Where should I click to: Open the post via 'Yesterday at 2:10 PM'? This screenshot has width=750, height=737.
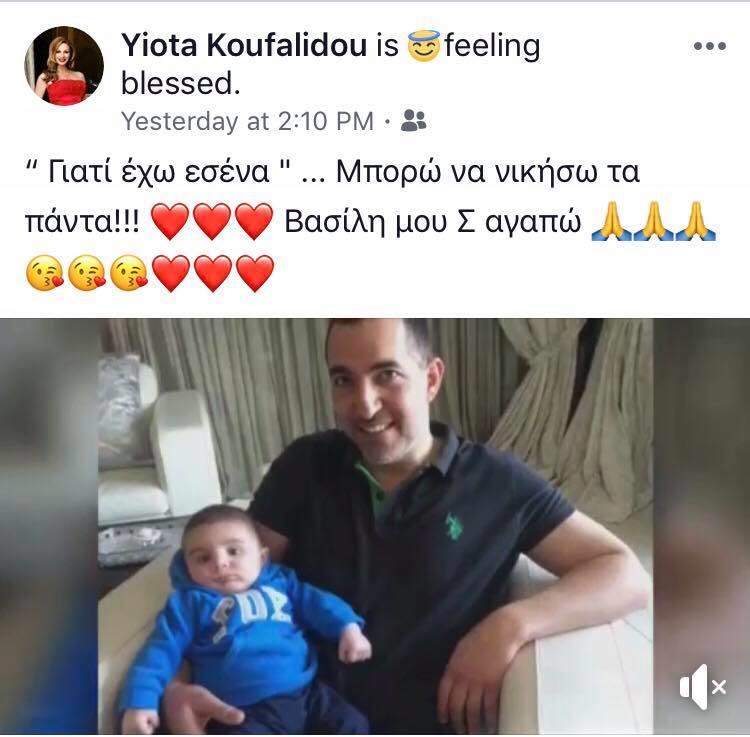(x=247, y=121)
